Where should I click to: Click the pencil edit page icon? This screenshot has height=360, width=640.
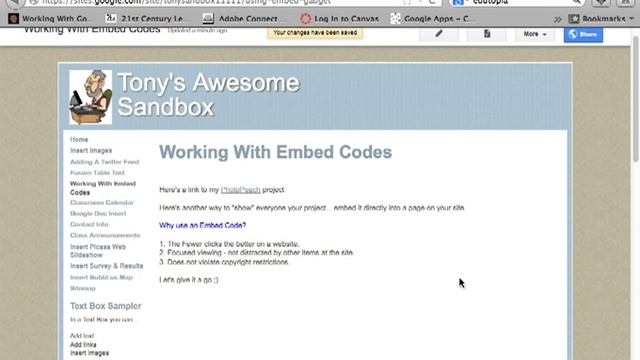click(x=439, y=34)
